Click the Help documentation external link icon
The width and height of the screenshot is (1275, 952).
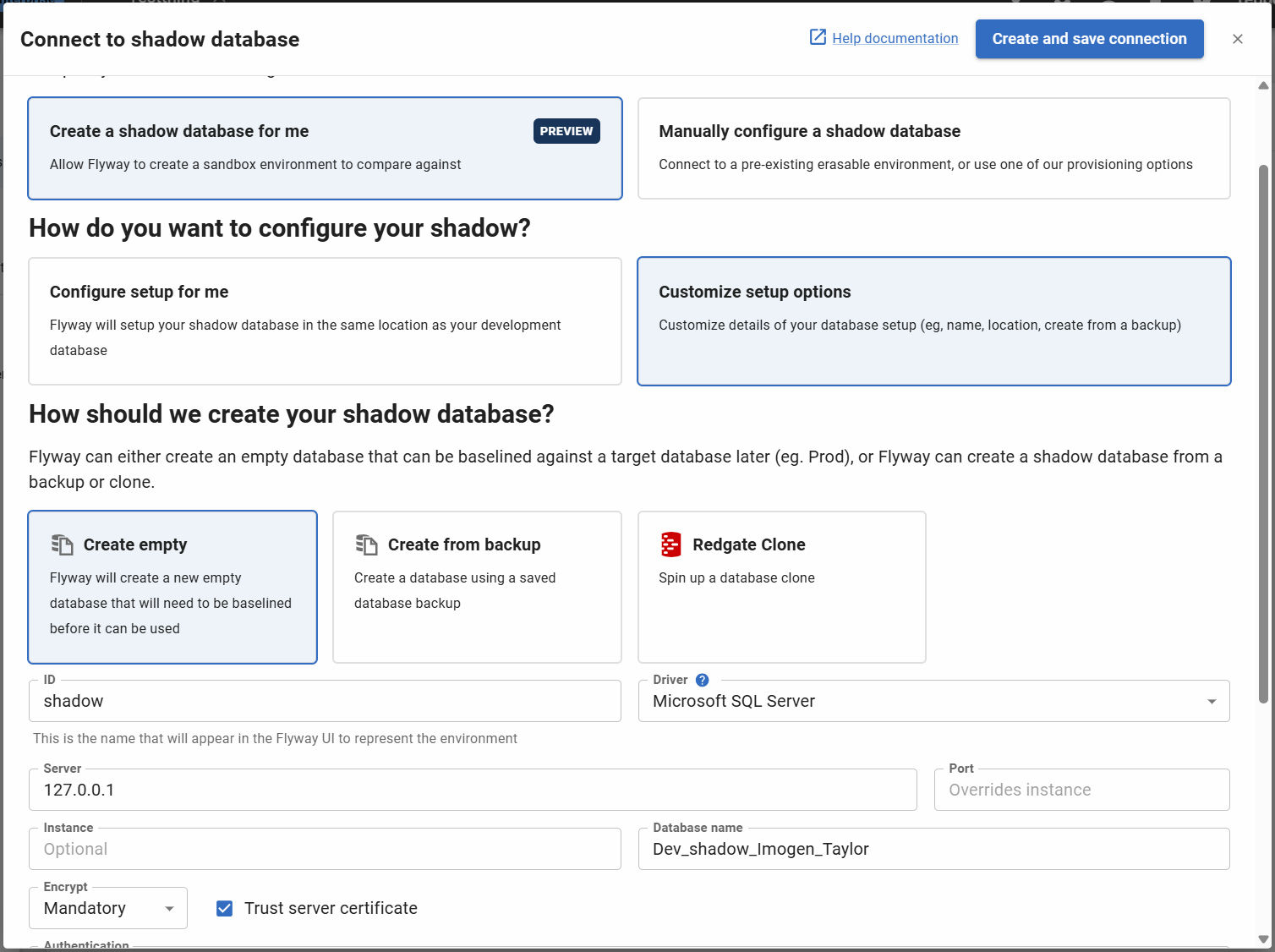click(x=818, y=37)
